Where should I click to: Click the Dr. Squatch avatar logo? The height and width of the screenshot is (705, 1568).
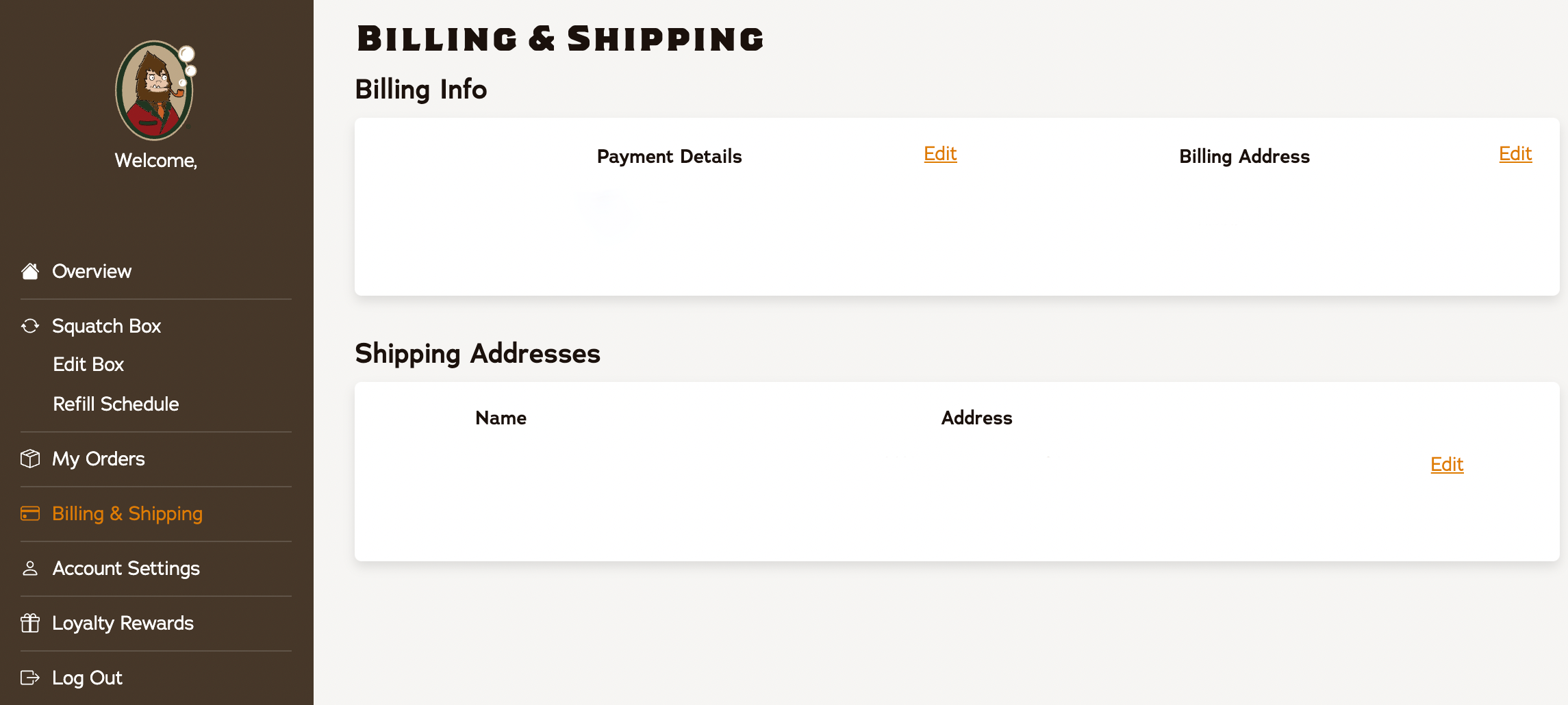155,90
